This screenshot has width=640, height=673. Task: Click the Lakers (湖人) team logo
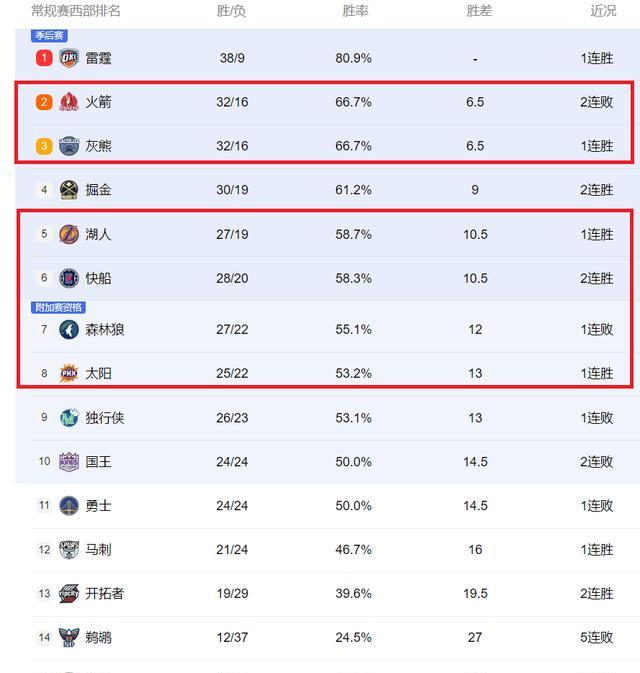coord(69,234)
